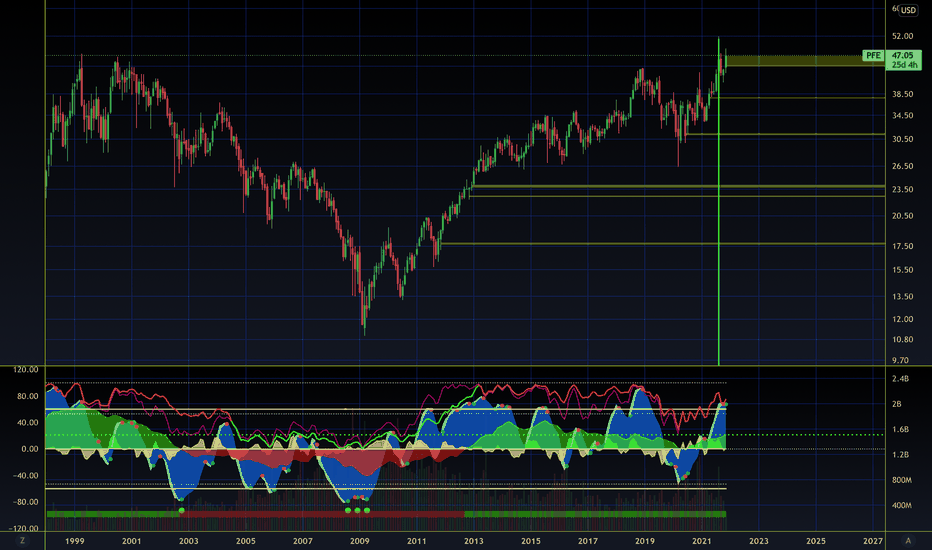Screen dimensions: 932x550
Task: Click the 0.00 oscillator scale label
Action: [30, 449]
